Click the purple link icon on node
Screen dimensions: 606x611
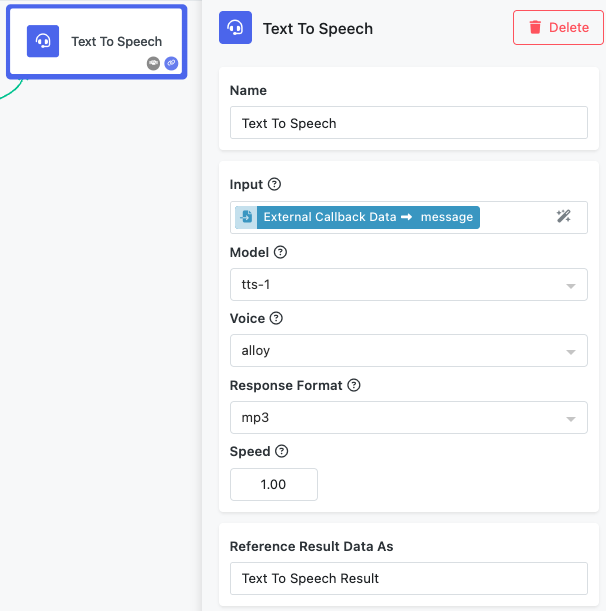(171, 63)
